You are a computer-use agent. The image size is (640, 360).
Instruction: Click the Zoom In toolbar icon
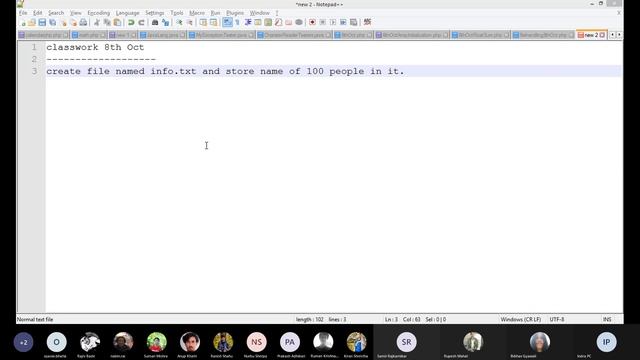179,22
